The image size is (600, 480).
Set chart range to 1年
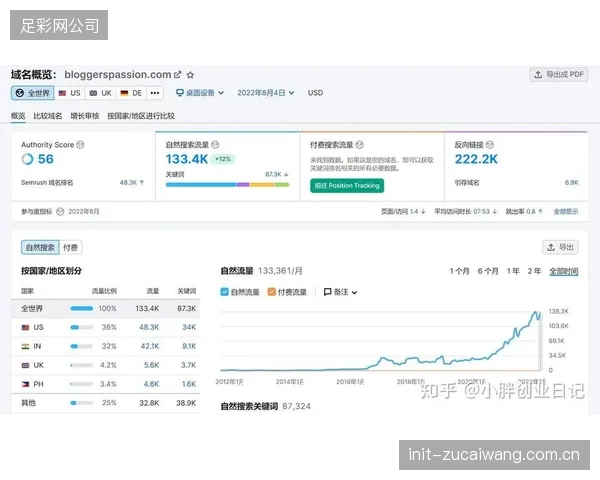coord(513,271)
